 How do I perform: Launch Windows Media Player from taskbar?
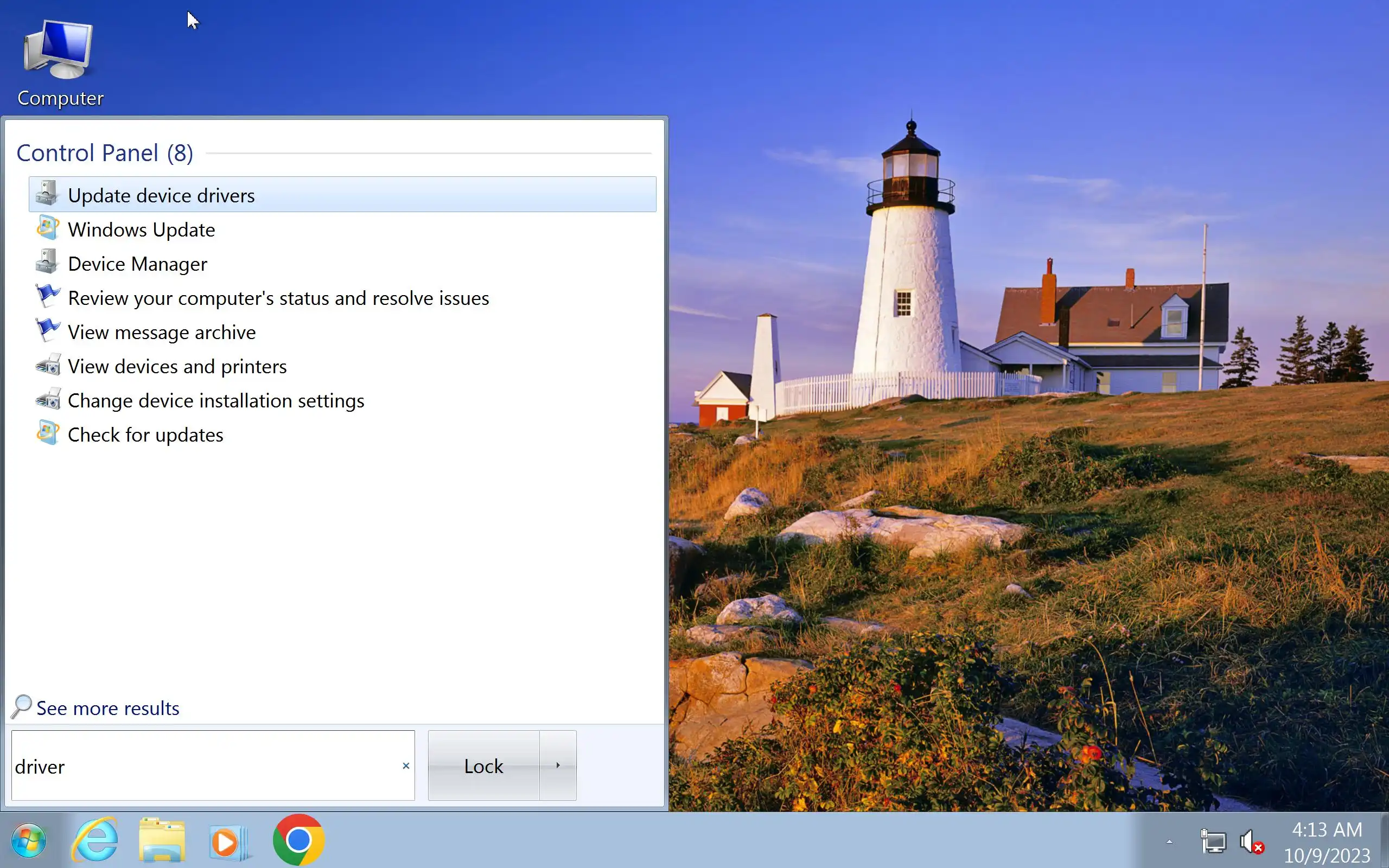click(x=228, y=842)
